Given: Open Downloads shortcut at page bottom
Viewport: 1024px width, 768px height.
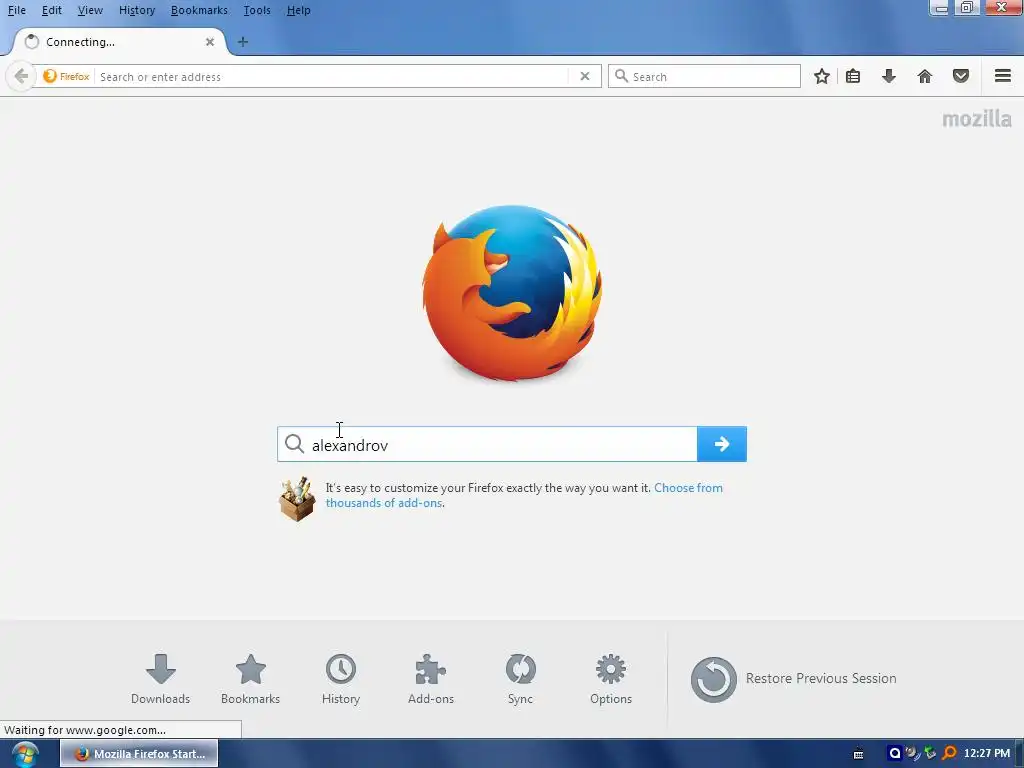Looking at the screenshot, I should tap(161, 679).
